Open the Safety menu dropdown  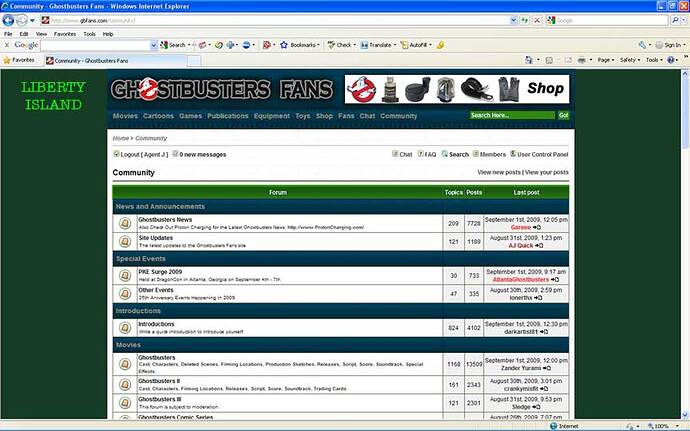tap(630, 60)
